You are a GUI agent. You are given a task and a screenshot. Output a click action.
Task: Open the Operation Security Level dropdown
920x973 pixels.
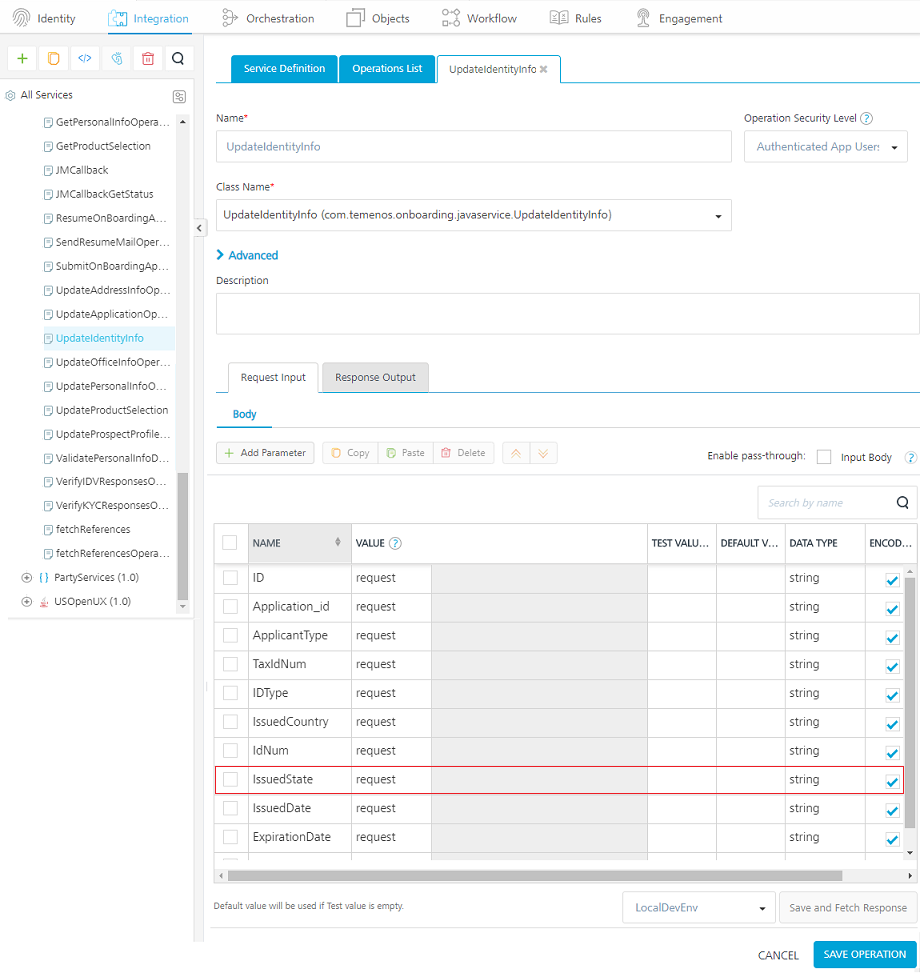[825, 147]
